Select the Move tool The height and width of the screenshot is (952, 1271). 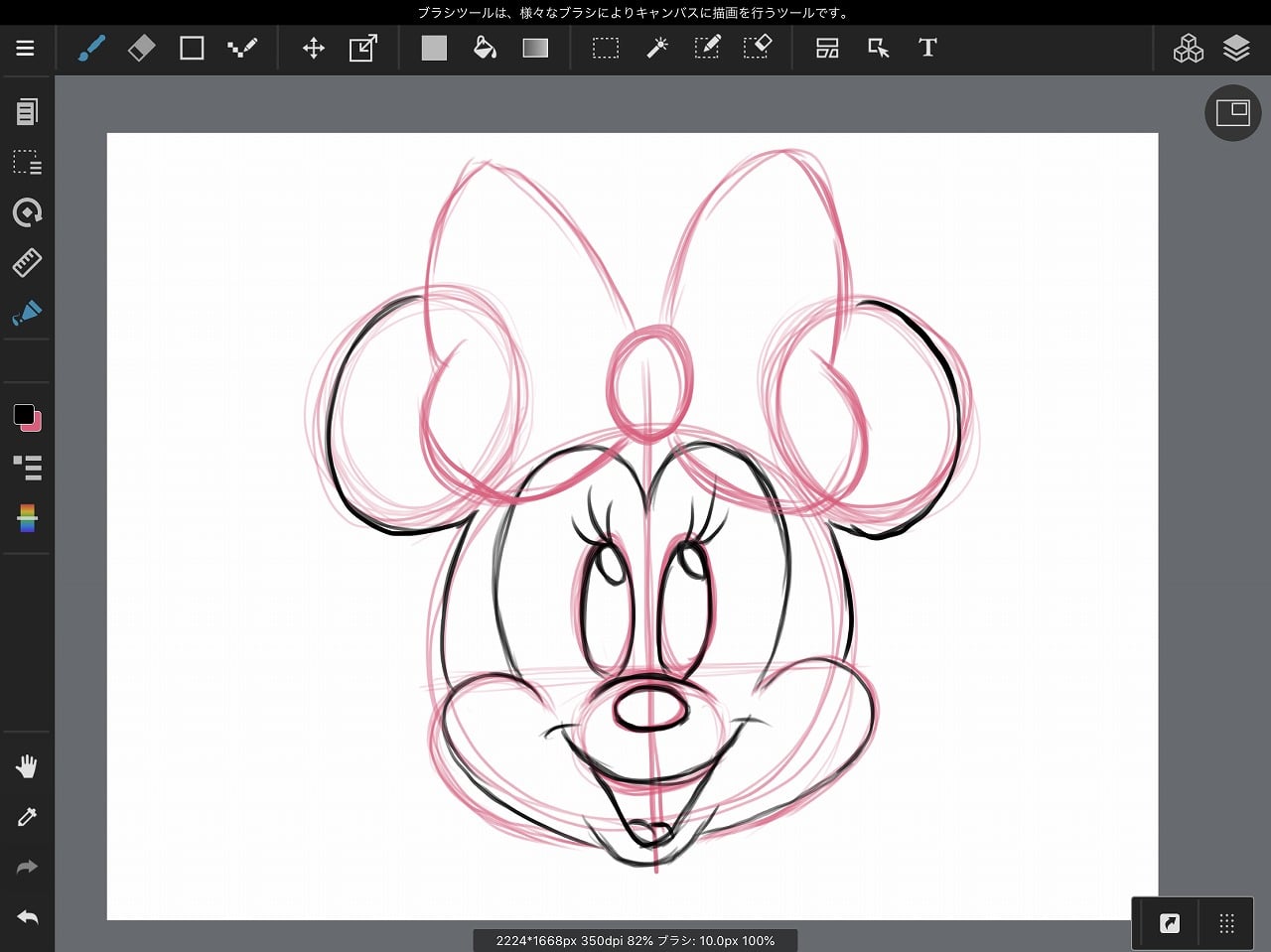click(314, 48)
